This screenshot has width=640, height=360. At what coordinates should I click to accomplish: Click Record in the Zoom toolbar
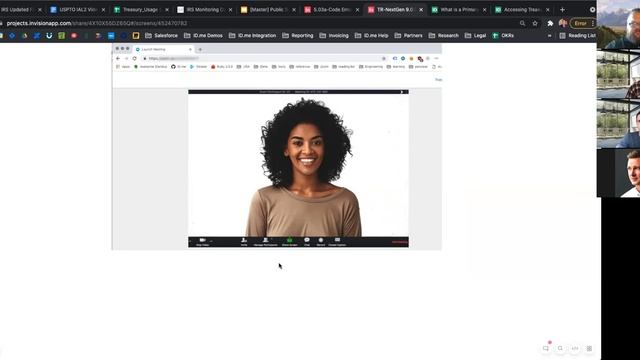coord(321,242)
